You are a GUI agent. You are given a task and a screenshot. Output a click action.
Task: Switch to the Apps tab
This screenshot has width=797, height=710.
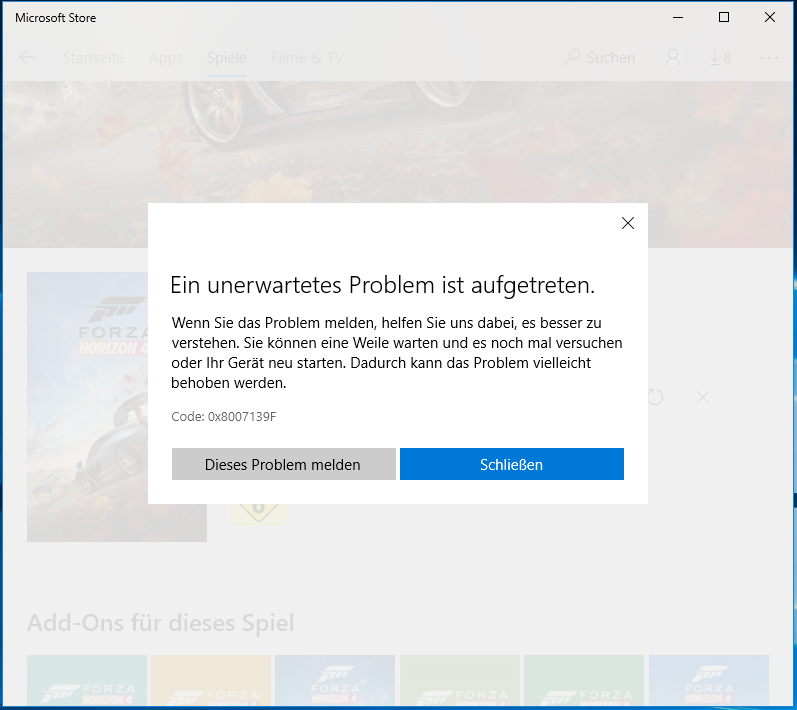coord(166,57)
